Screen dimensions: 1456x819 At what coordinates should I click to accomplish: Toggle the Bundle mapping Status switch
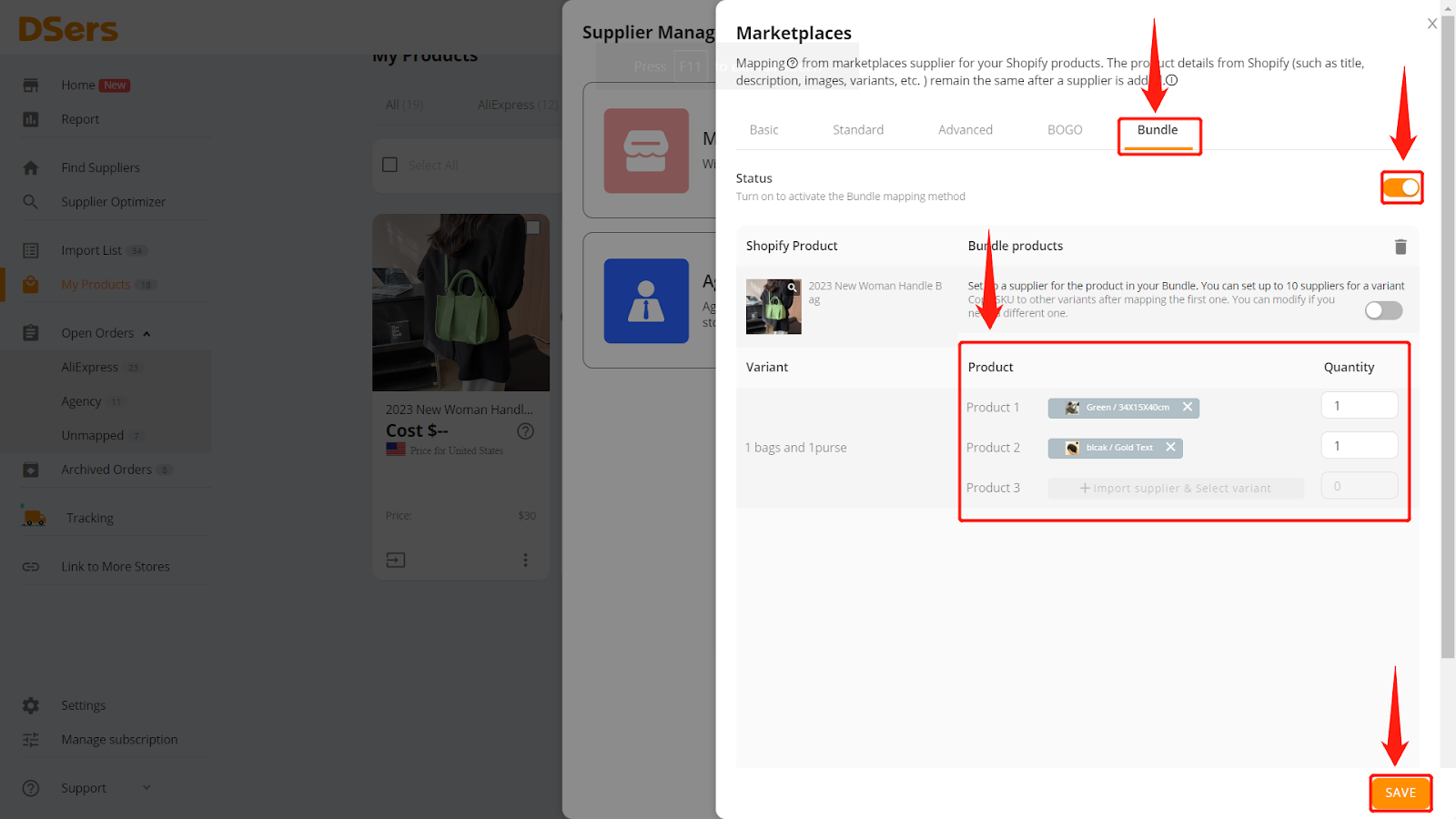1401,187
